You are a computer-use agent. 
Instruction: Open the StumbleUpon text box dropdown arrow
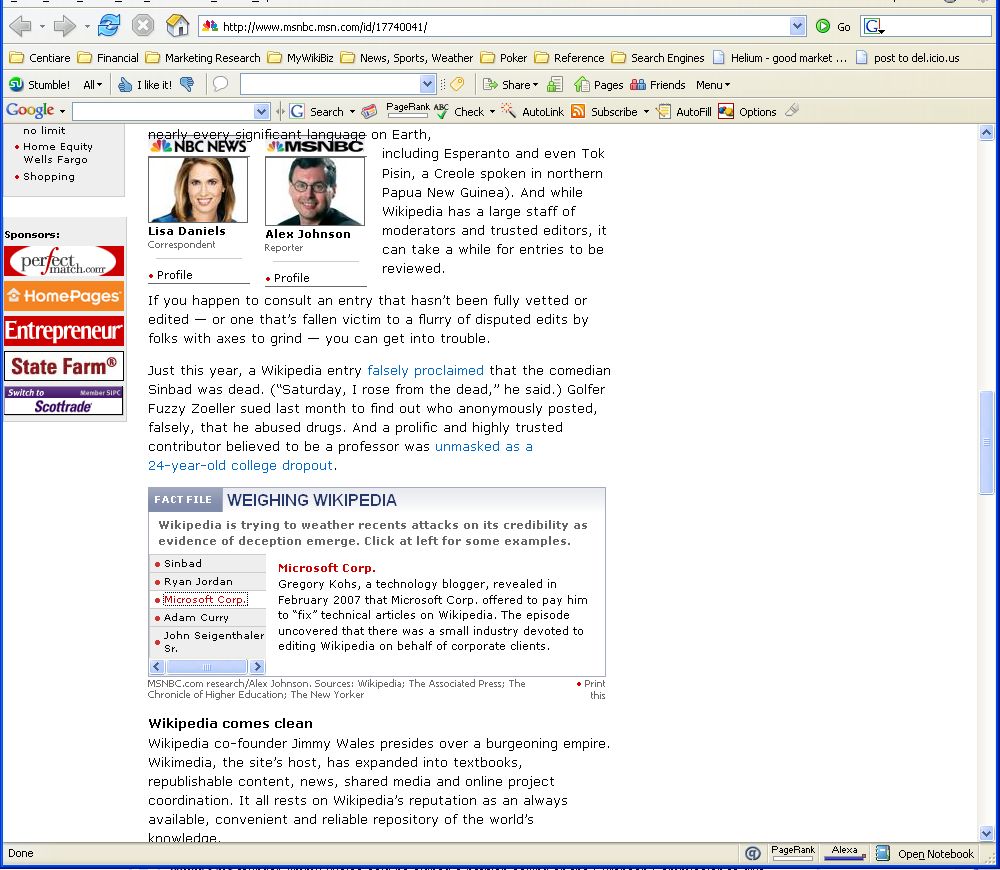click(x=427, y=84)
